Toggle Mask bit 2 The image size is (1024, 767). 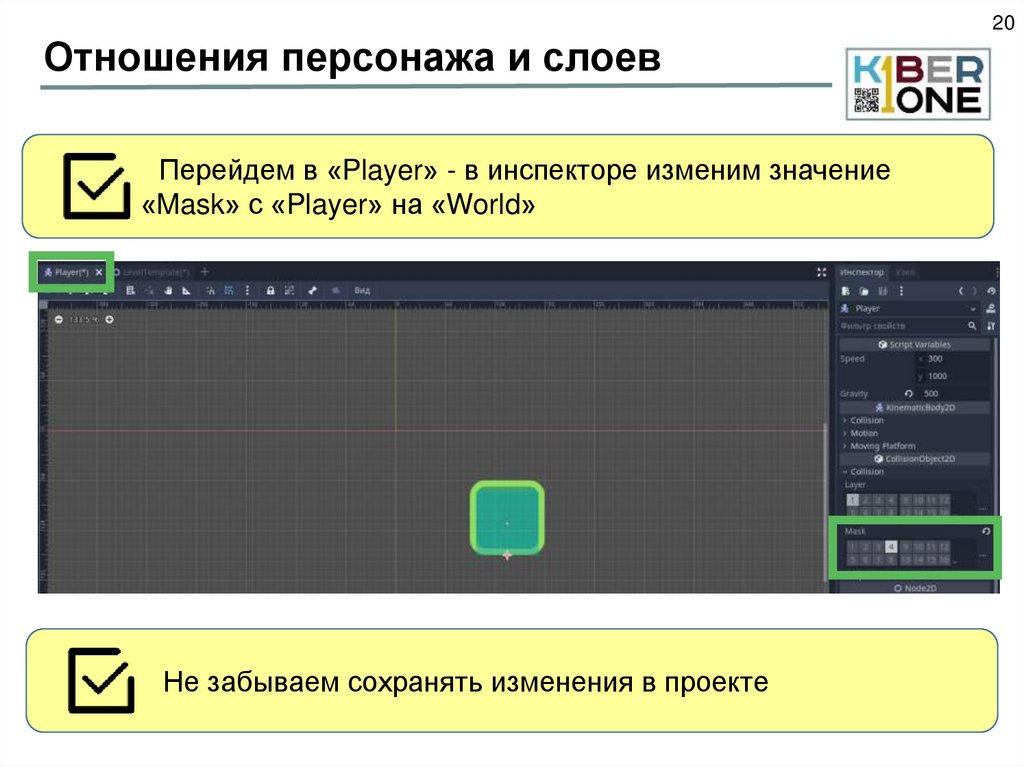click(865, 547)
